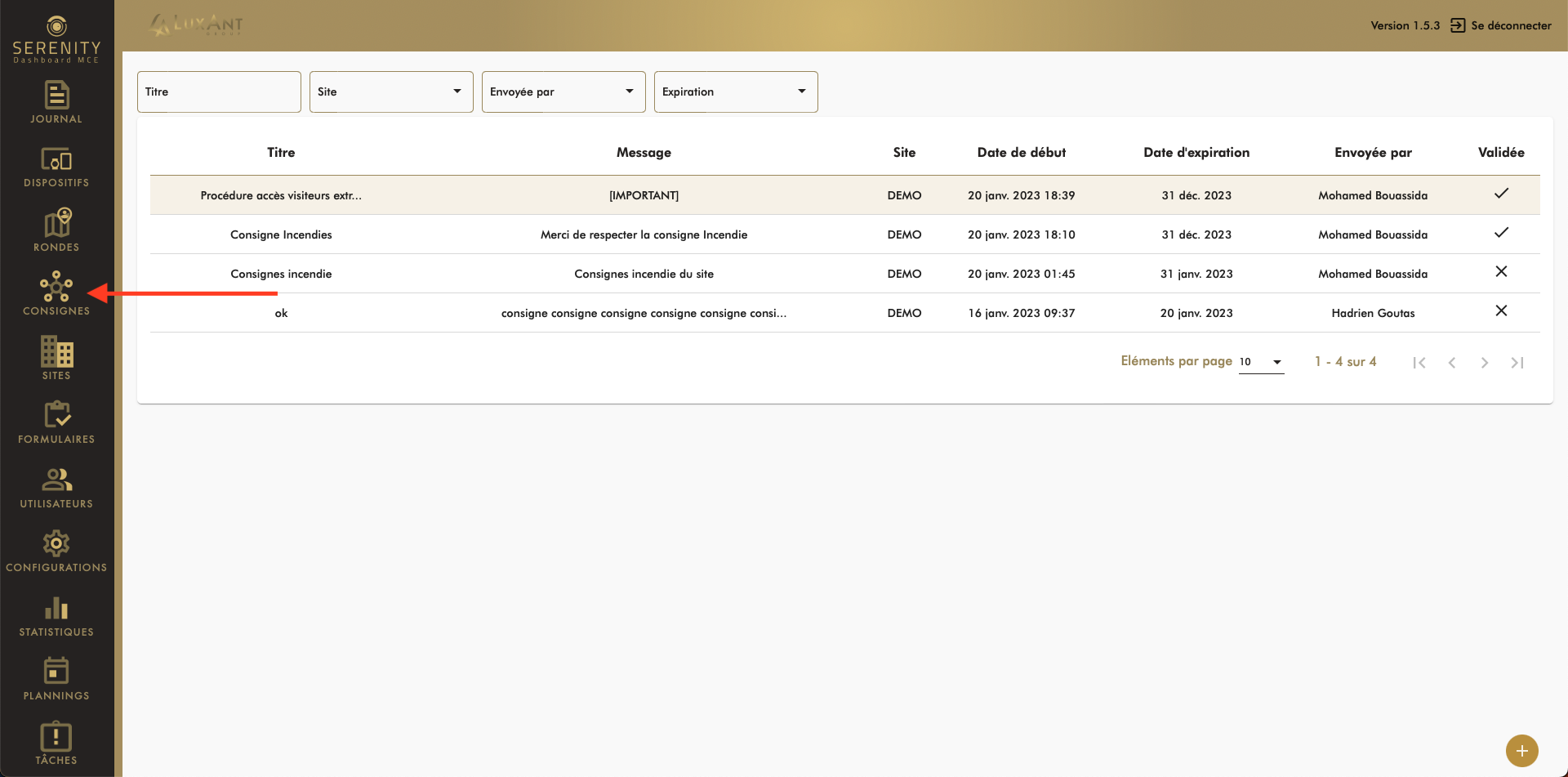Toggle validated checkmark for Procédure accès visiteurs

(1500, 194)
